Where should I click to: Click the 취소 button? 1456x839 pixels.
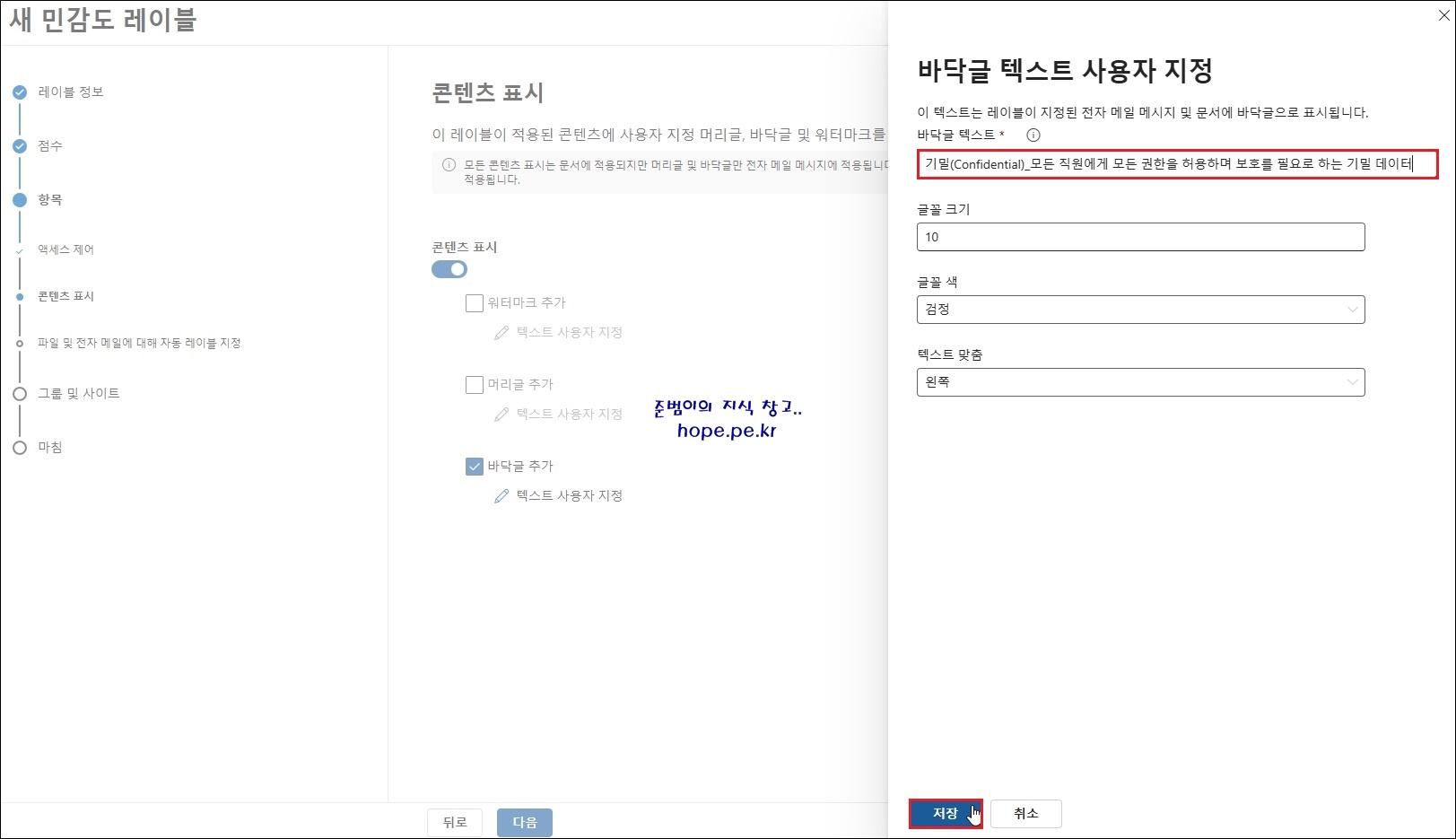pos(1026,814)
